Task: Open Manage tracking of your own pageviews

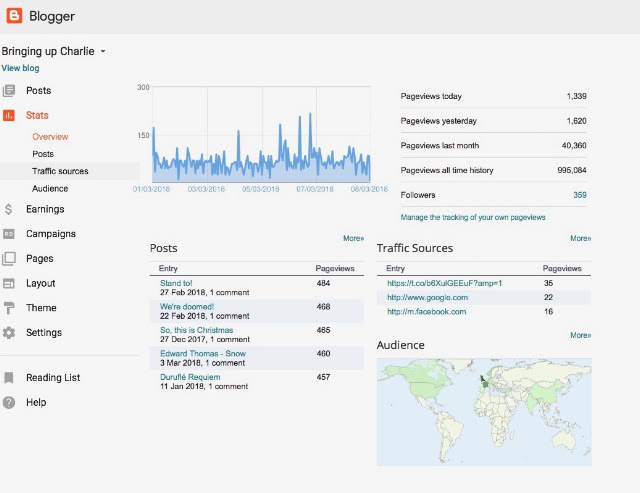Action: [473, 218]
